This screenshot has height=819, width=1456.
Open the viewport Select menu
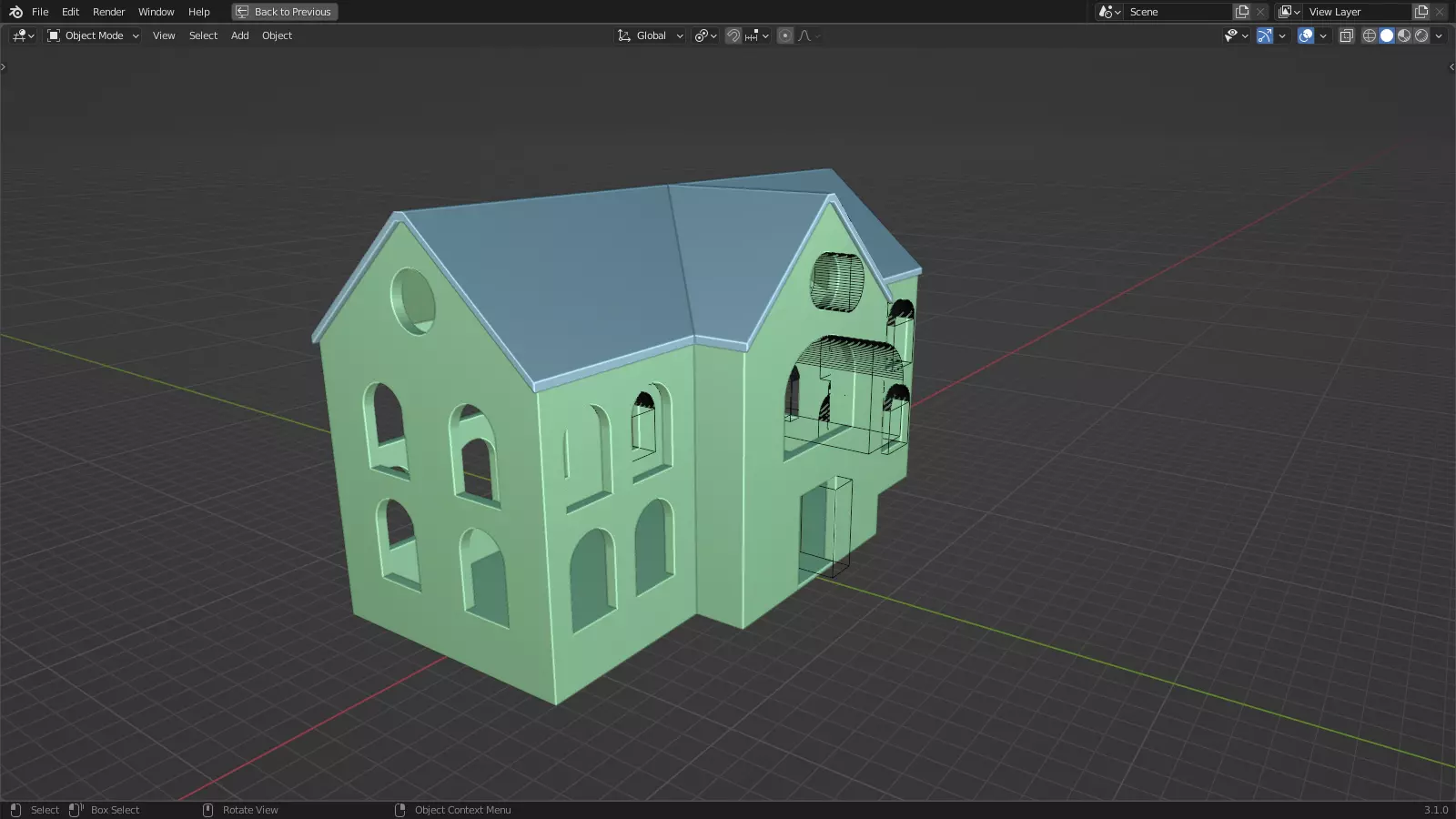[x=203, y=35]
